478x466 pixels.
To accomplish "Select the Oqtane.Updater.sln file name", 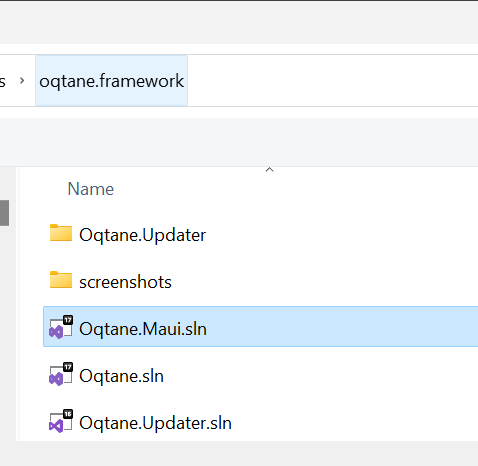I will [x=155, y=423].
